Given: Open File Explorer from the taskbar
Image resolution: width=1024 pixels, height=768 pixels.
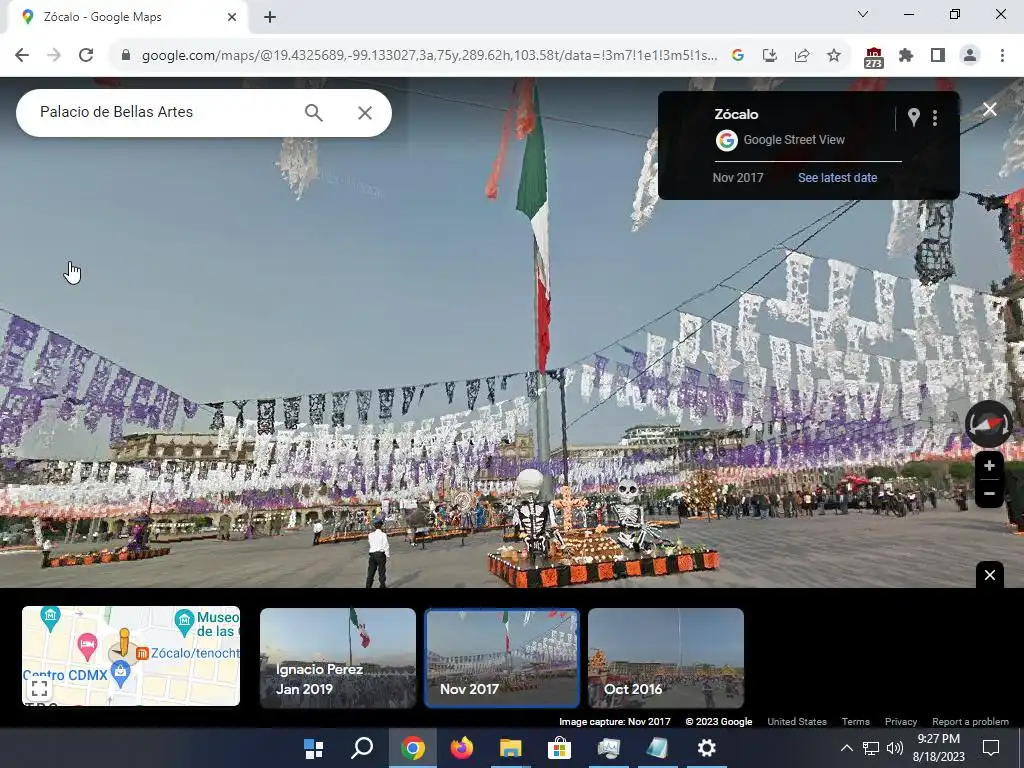Looking at the screenshot, I should point(511,748).
